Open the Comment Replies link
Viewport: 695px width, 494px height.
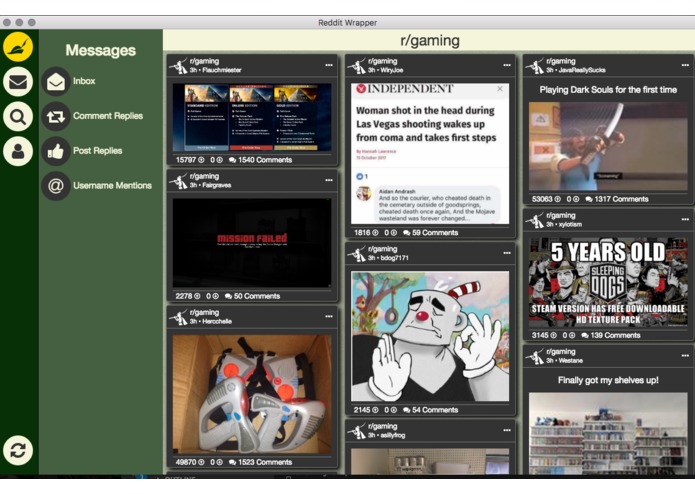(108, 116)
